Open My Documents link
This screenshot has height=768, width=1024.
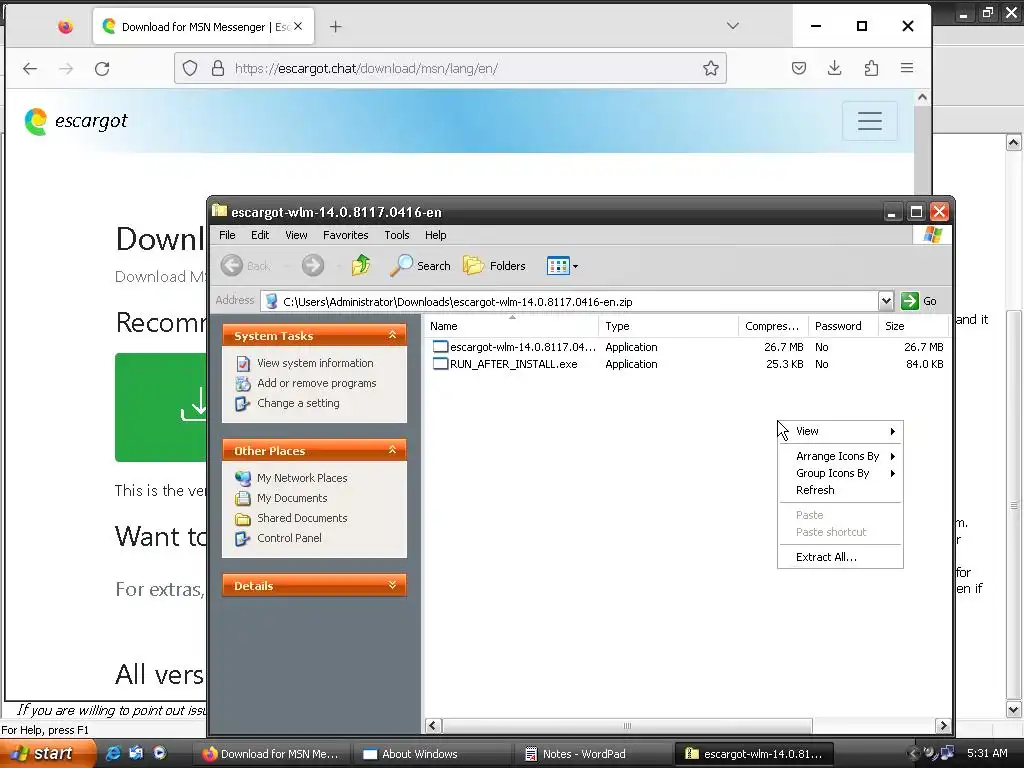tap(292, 498)
